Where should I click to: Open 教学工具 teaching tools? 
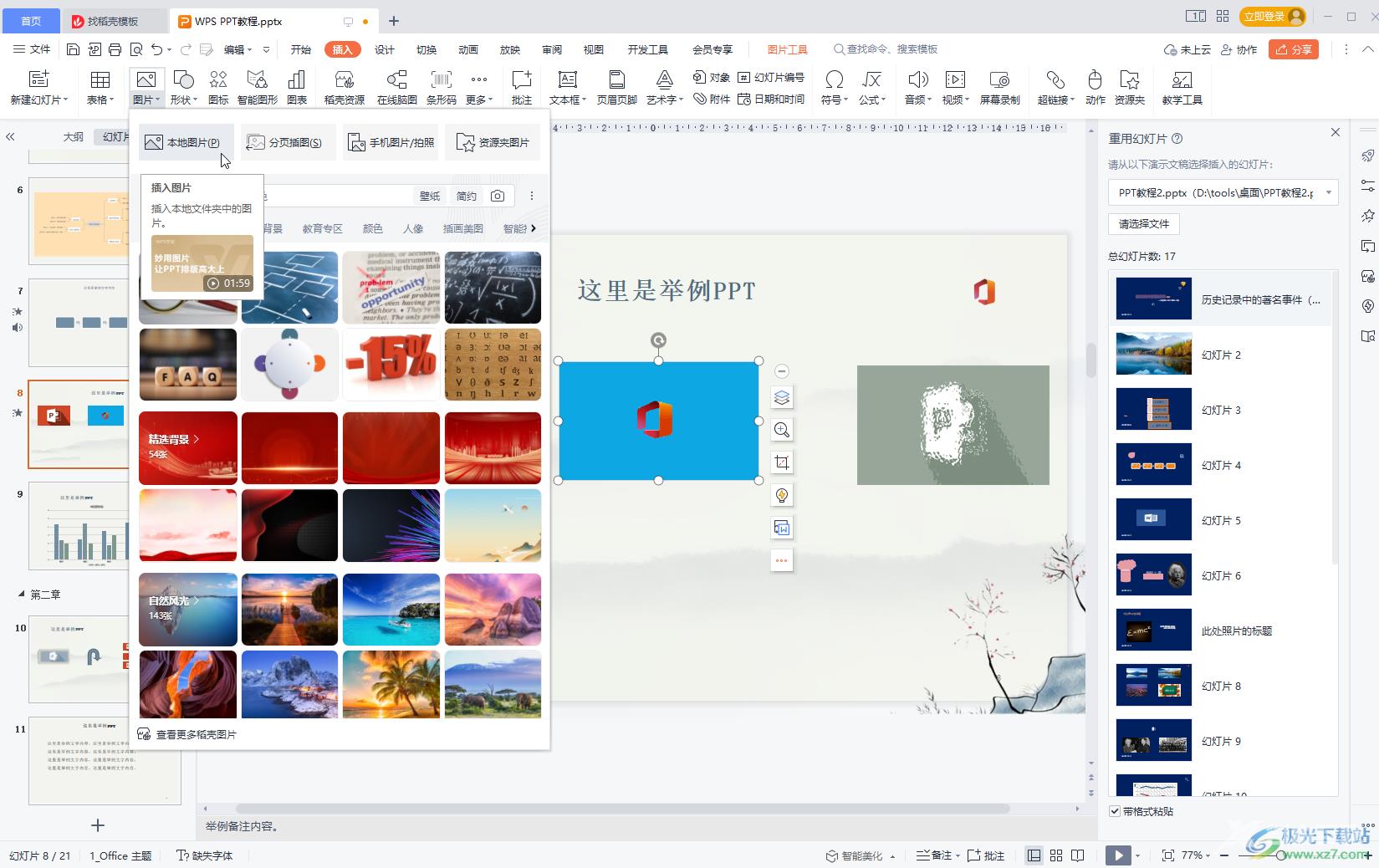point(1182,87)
